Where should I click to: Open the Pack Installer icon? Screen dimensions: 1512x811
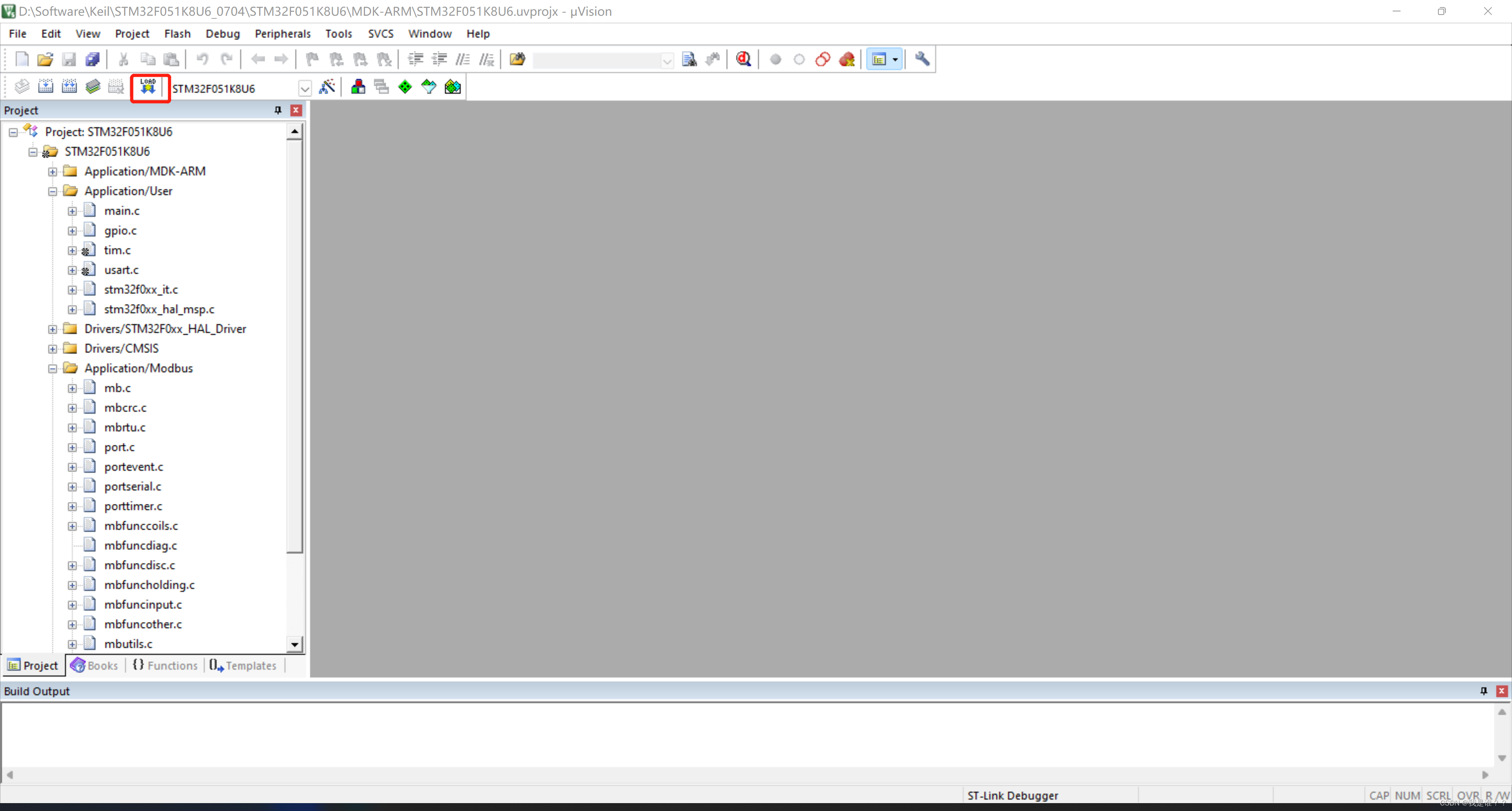(x=452, y=87)
